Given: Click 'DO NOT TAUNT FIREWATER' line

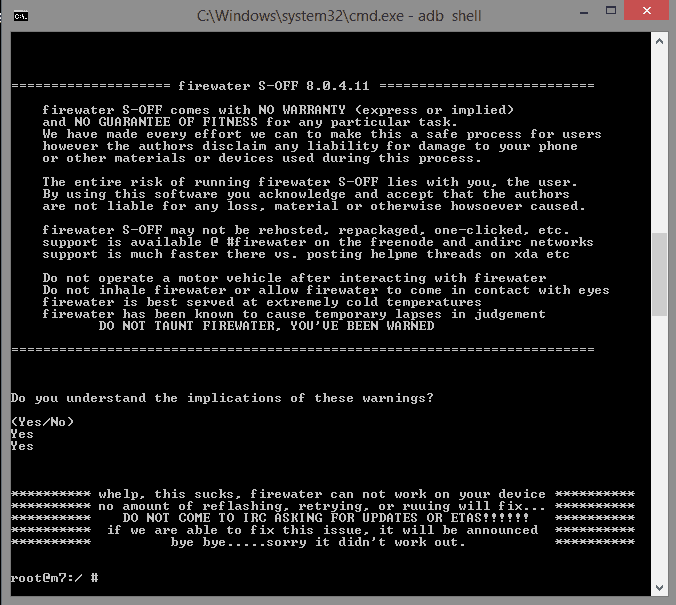Looking at the screenshot, I should (x=266, y=326).
